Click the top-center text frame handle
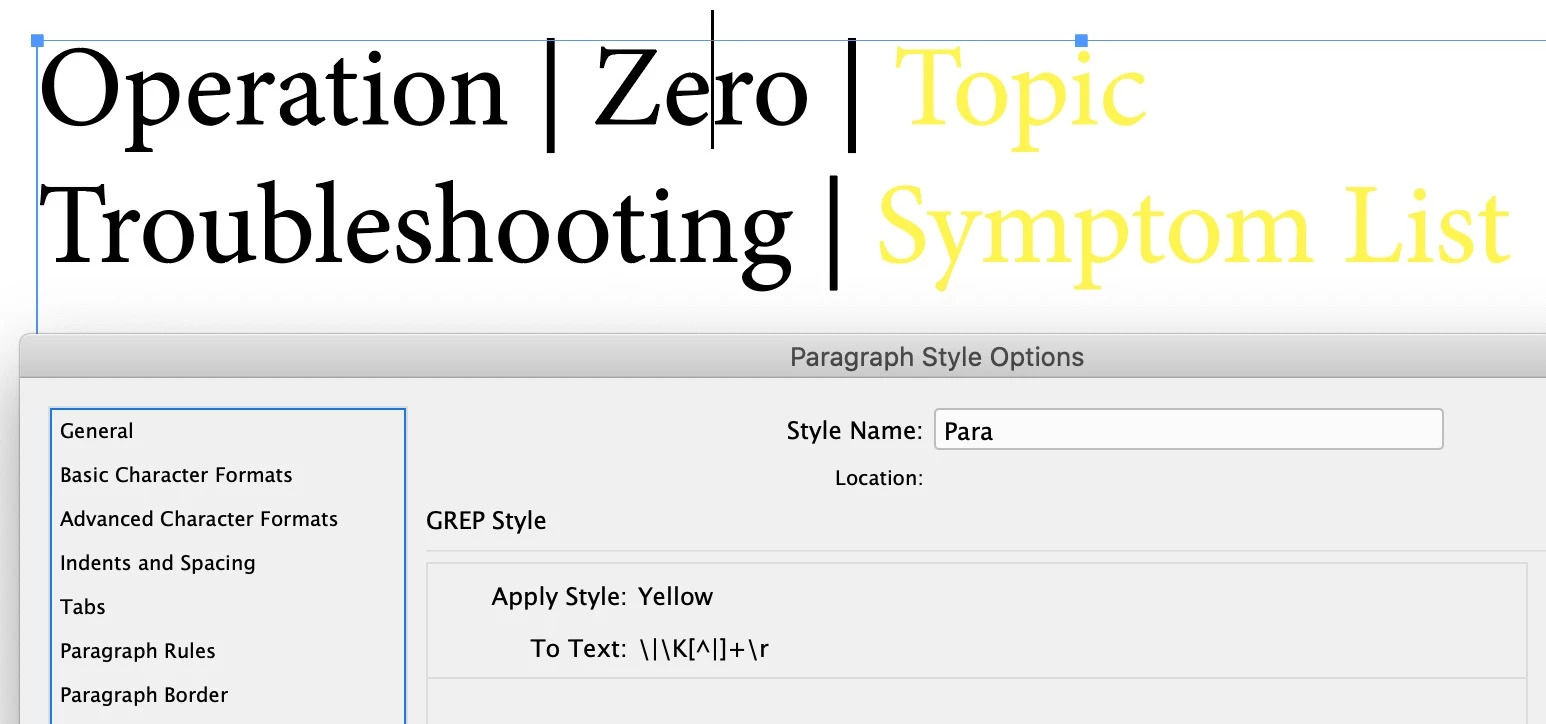Viewport: 1546px width, 724px height. point(1081,41)
